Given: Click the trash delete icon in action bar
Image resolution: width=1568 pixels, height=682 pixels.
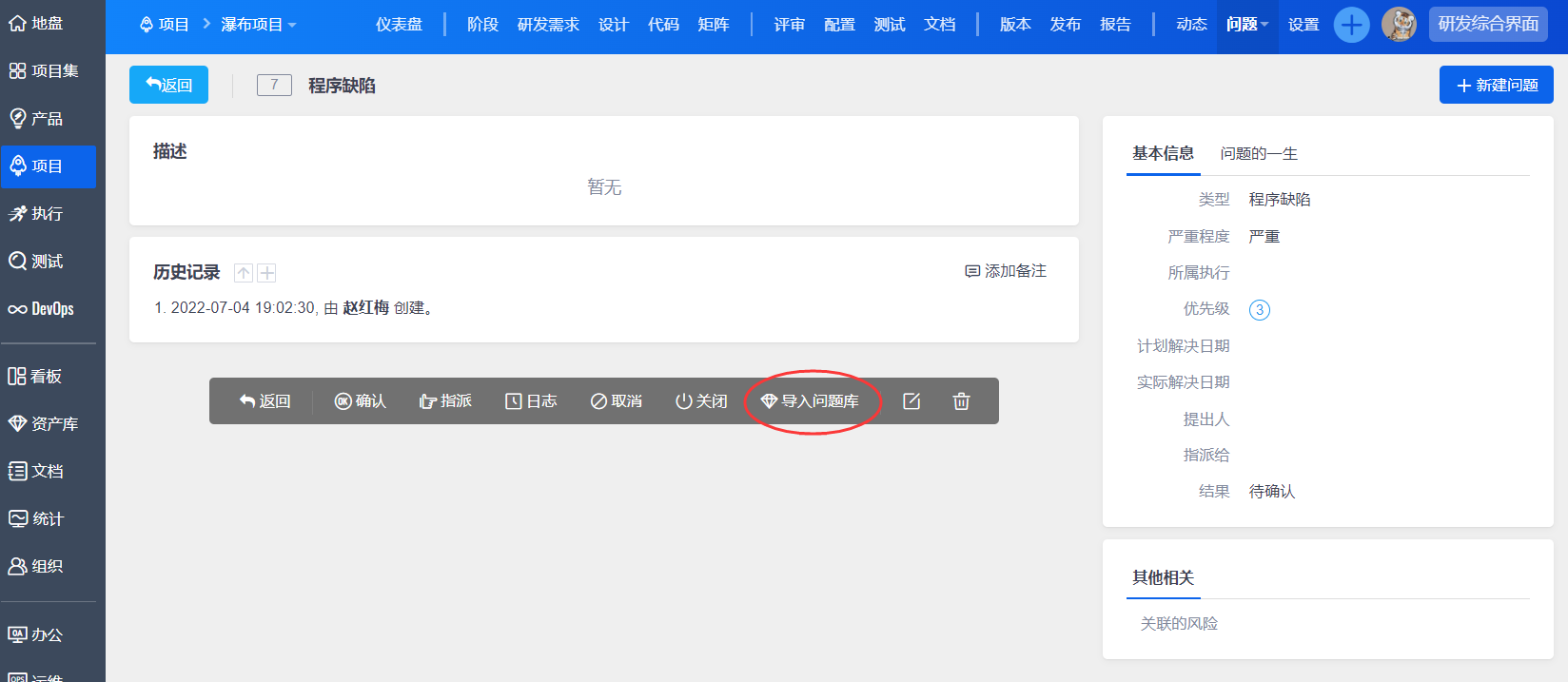Looking at the screenshot, I should click(962, 401).
